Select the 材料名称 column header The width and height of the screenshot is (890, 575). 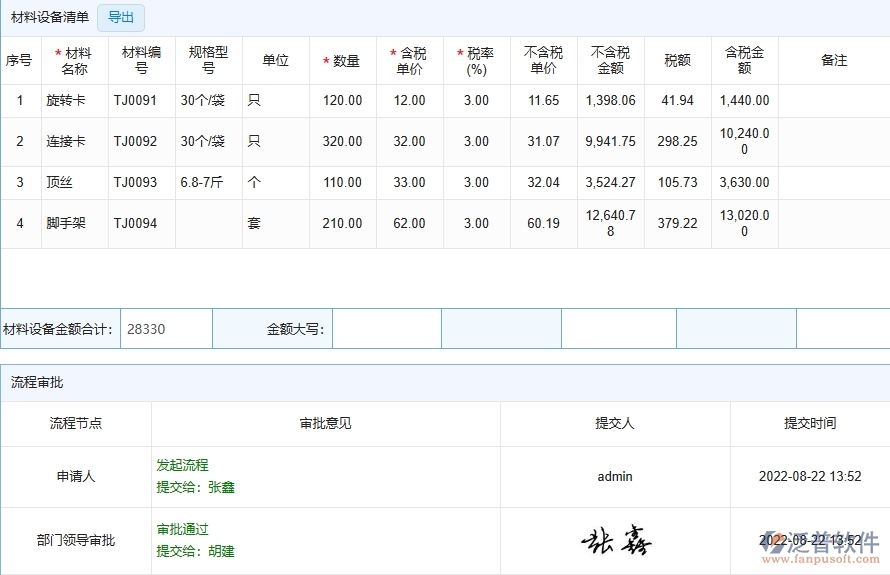(74, 61)
